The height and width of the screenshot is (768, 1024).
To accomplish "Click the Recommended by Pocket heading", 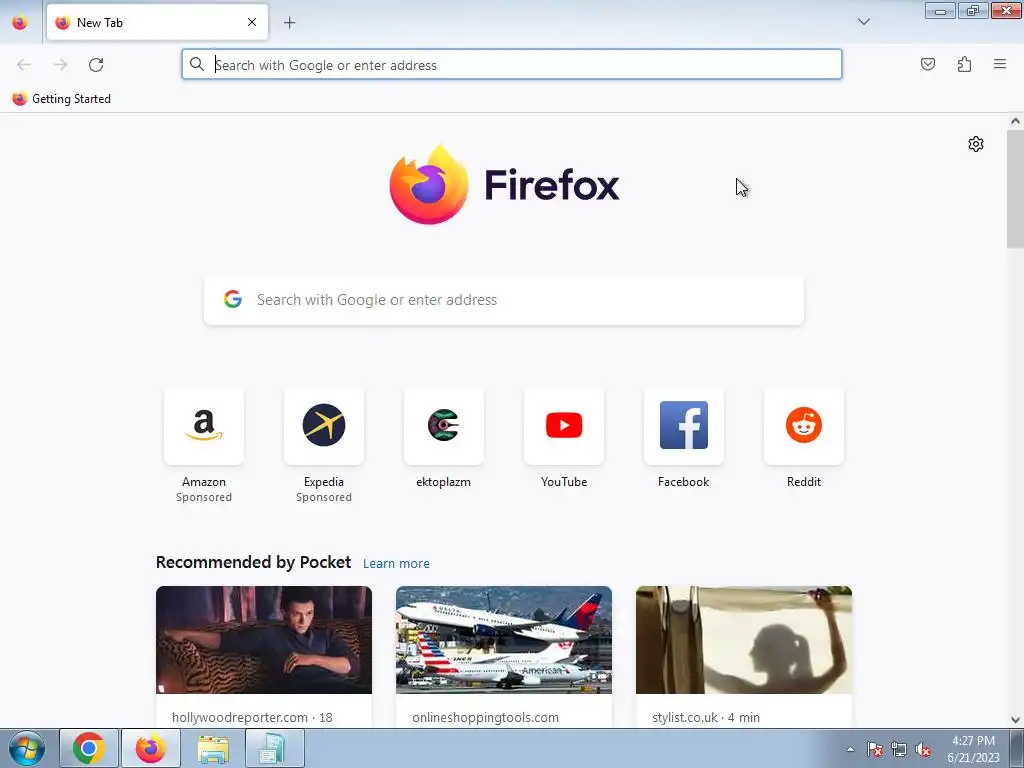I will [253, 562].
